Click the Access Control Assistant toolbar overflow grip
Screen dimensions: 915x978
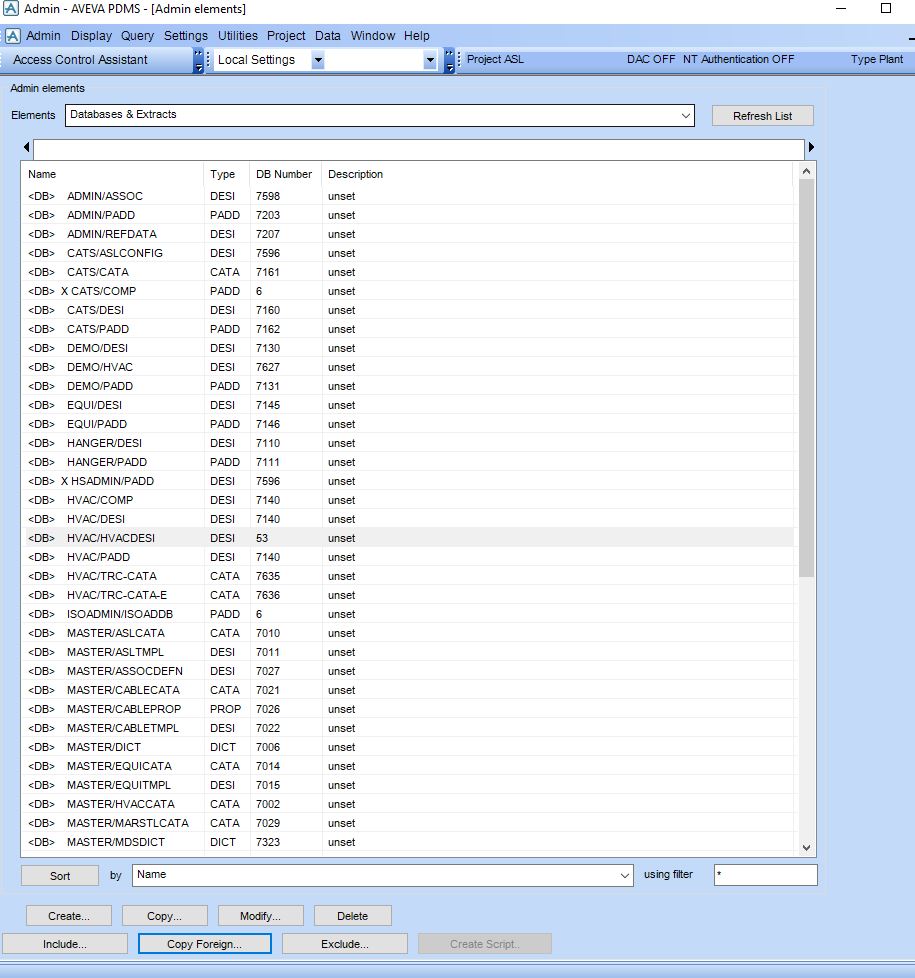click(198, 60)
